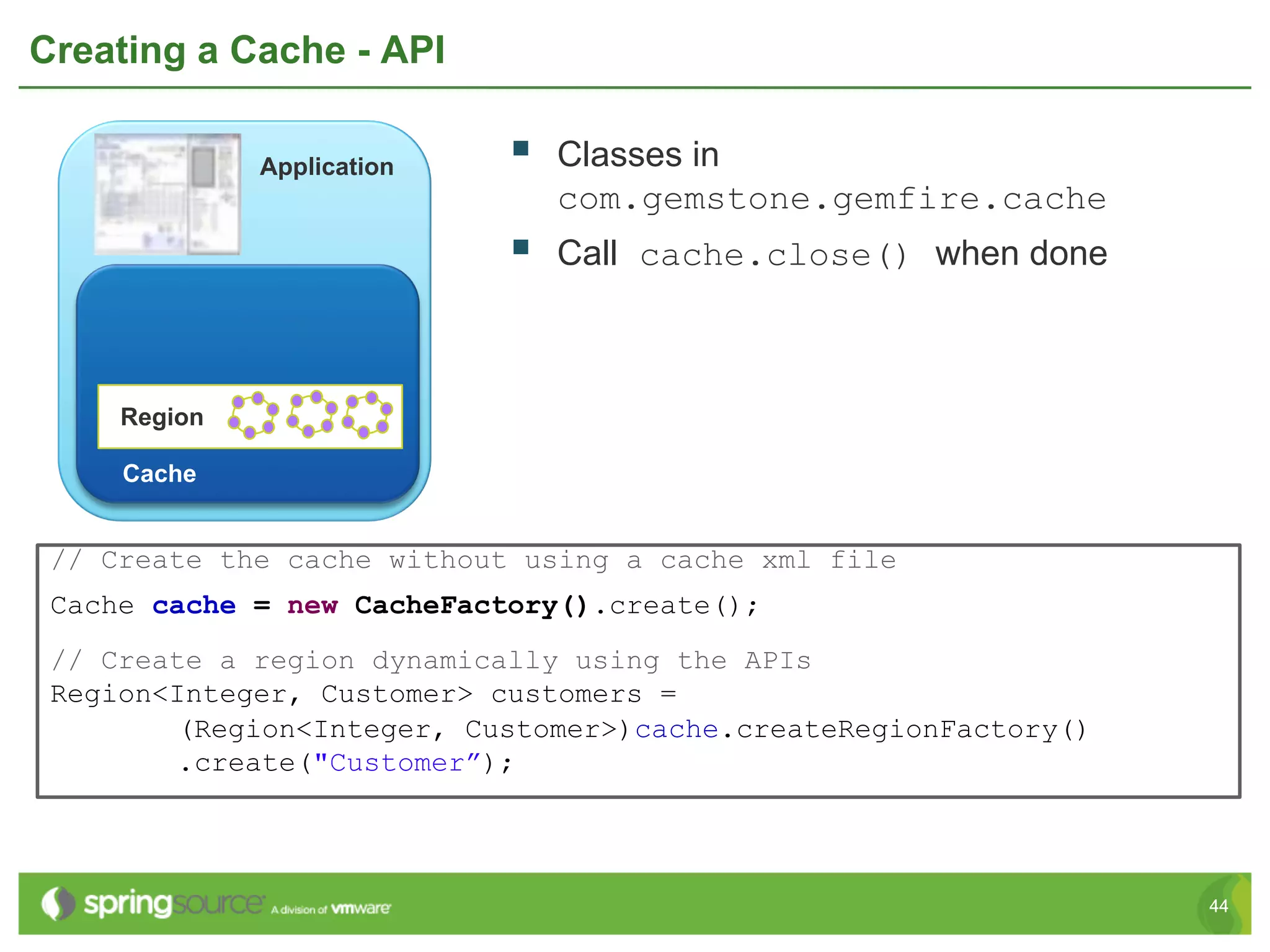The height and width of the screenshot is (952, 1270).
Task: Click the "Region<Integer, Customer> customers =" line
Action: pos(363,695)
